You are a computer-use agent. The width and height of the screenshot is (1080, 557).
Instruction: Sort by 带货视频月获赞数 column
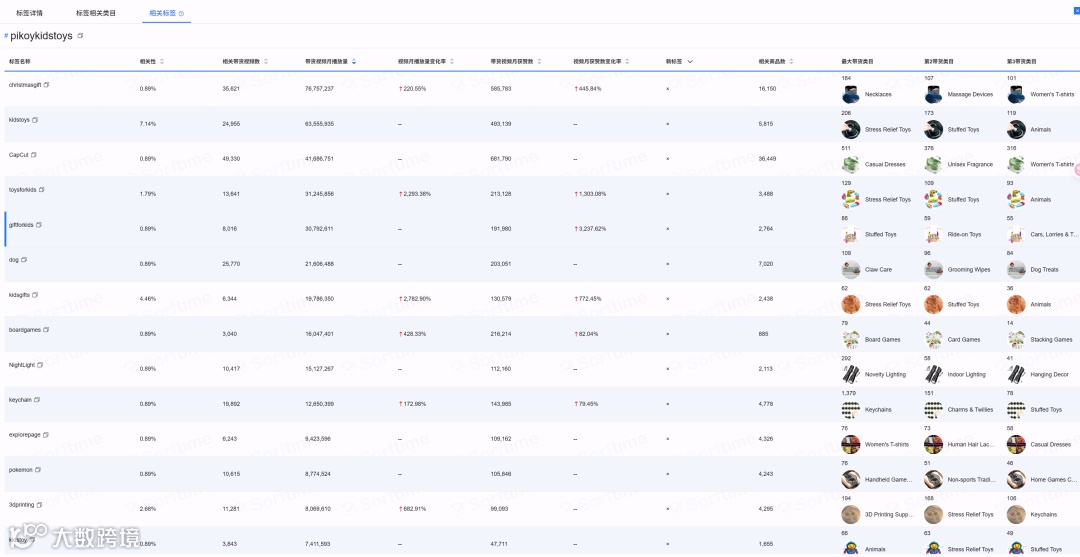[x=539, y=61]
